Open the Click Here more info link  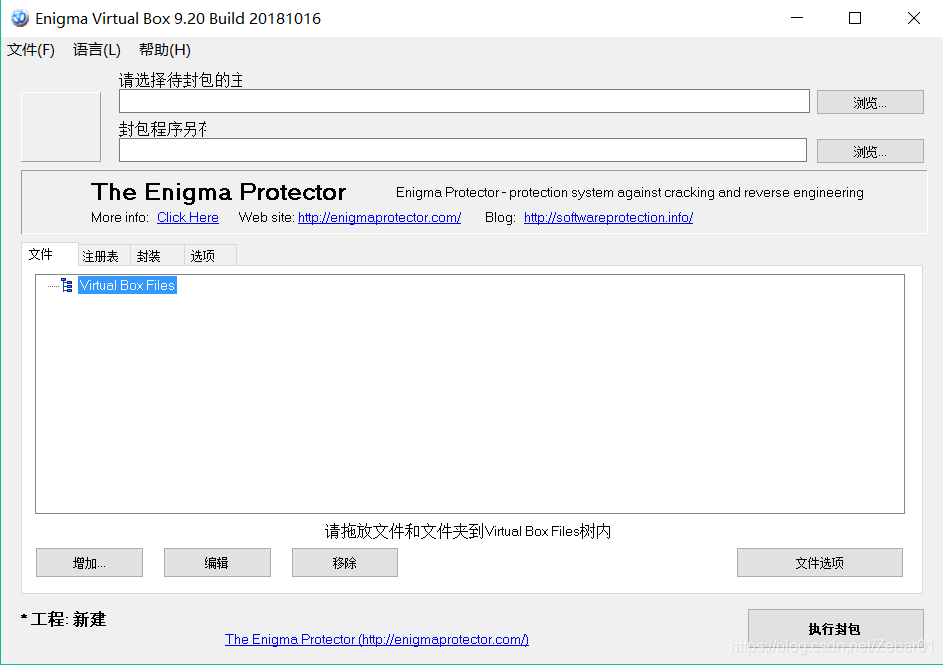(188, 218)
